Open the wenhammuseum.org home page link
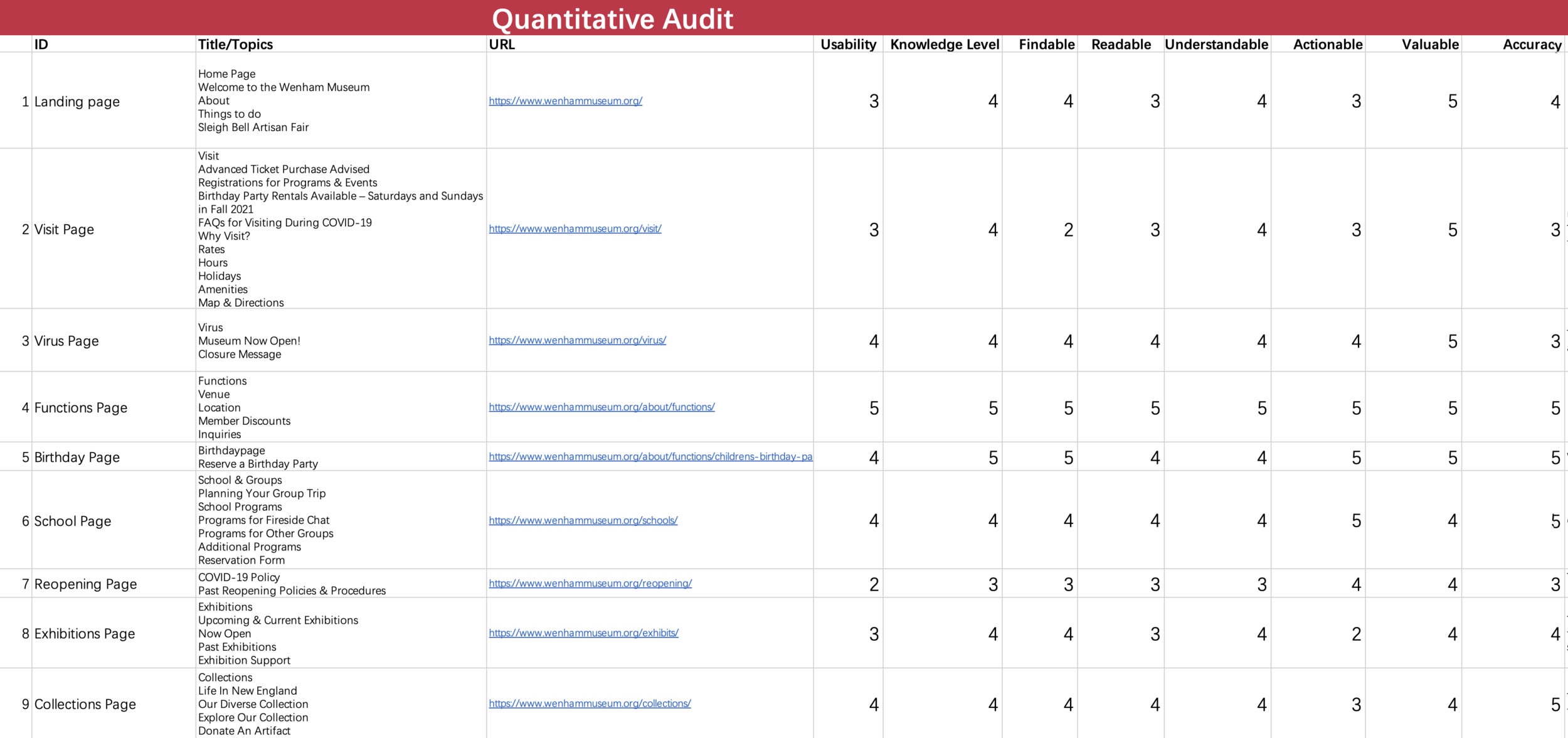 (565, 101)
